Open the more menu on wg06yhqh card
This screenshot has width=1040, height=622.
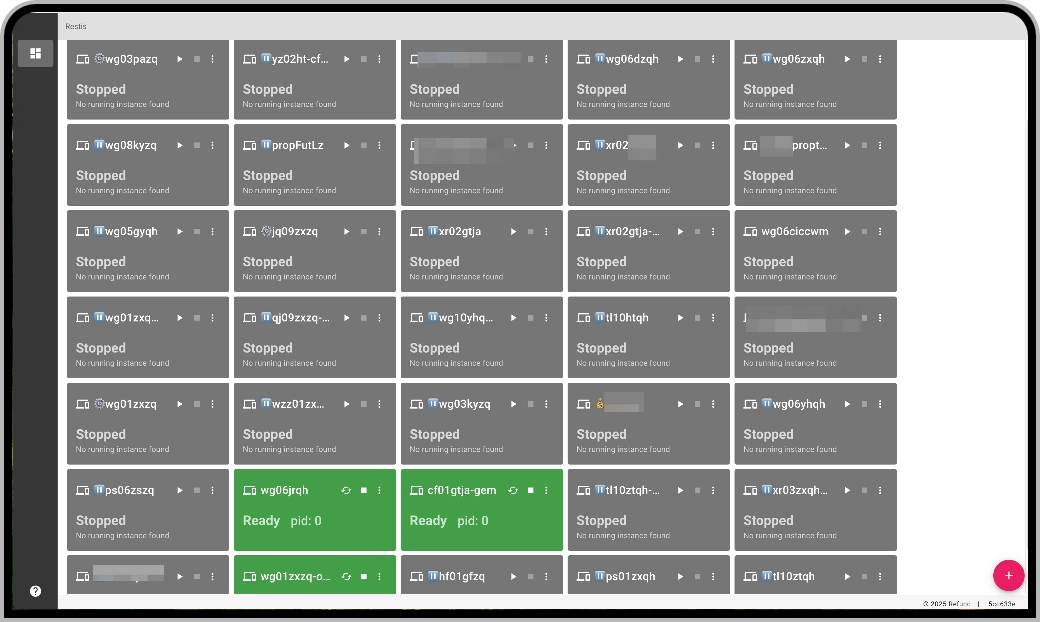880,405
